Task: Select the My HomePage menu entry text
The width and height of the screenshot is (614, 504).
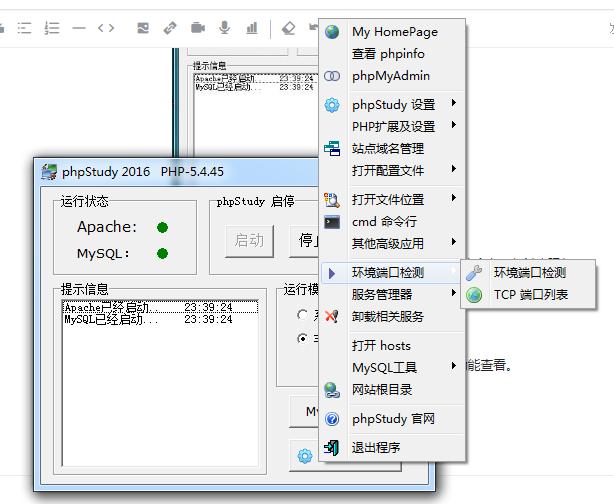Action: click(x=395, y=32)
